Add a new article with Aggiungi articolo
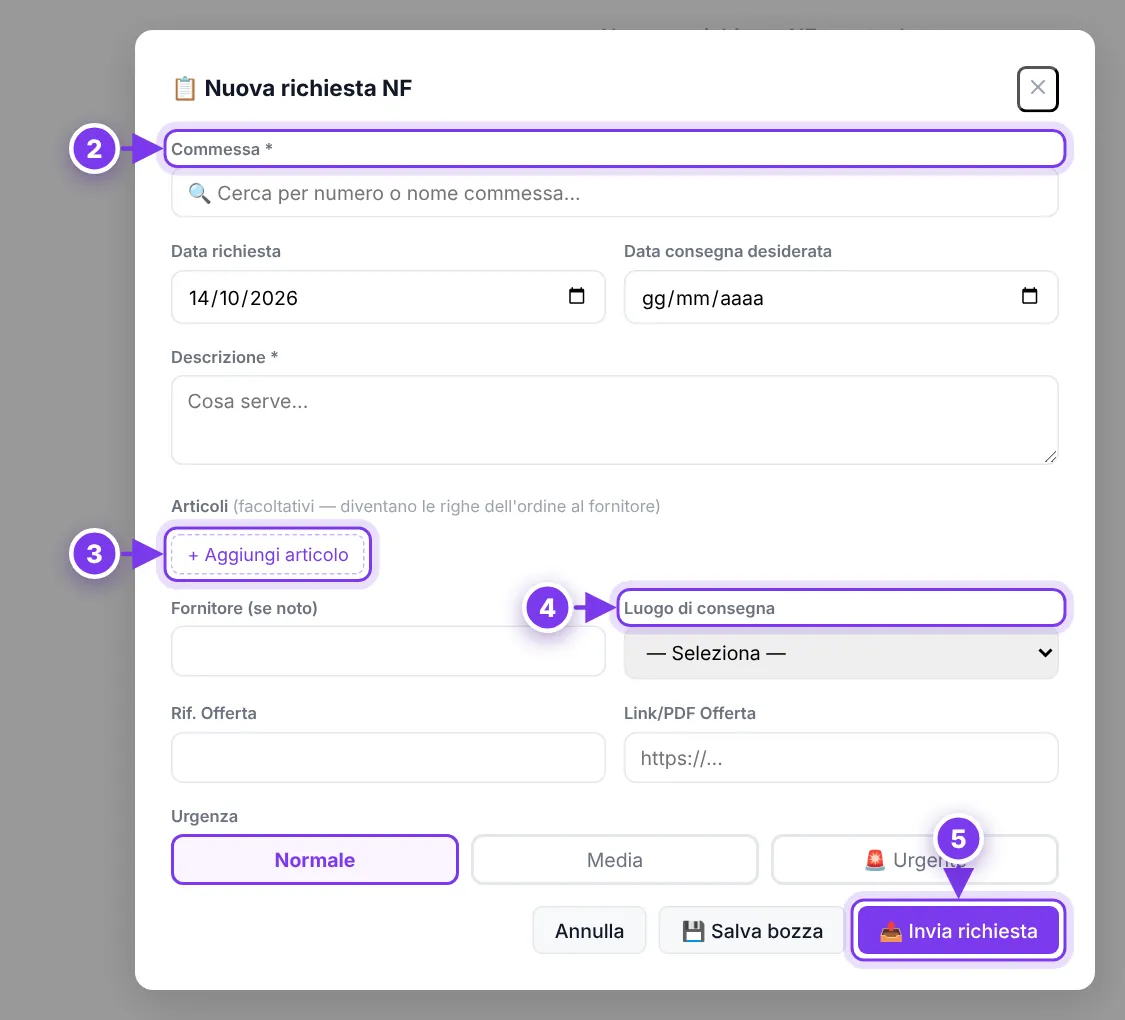Image resolution: width=1125 pixels, height=1020 pixels. pos(268,554)
